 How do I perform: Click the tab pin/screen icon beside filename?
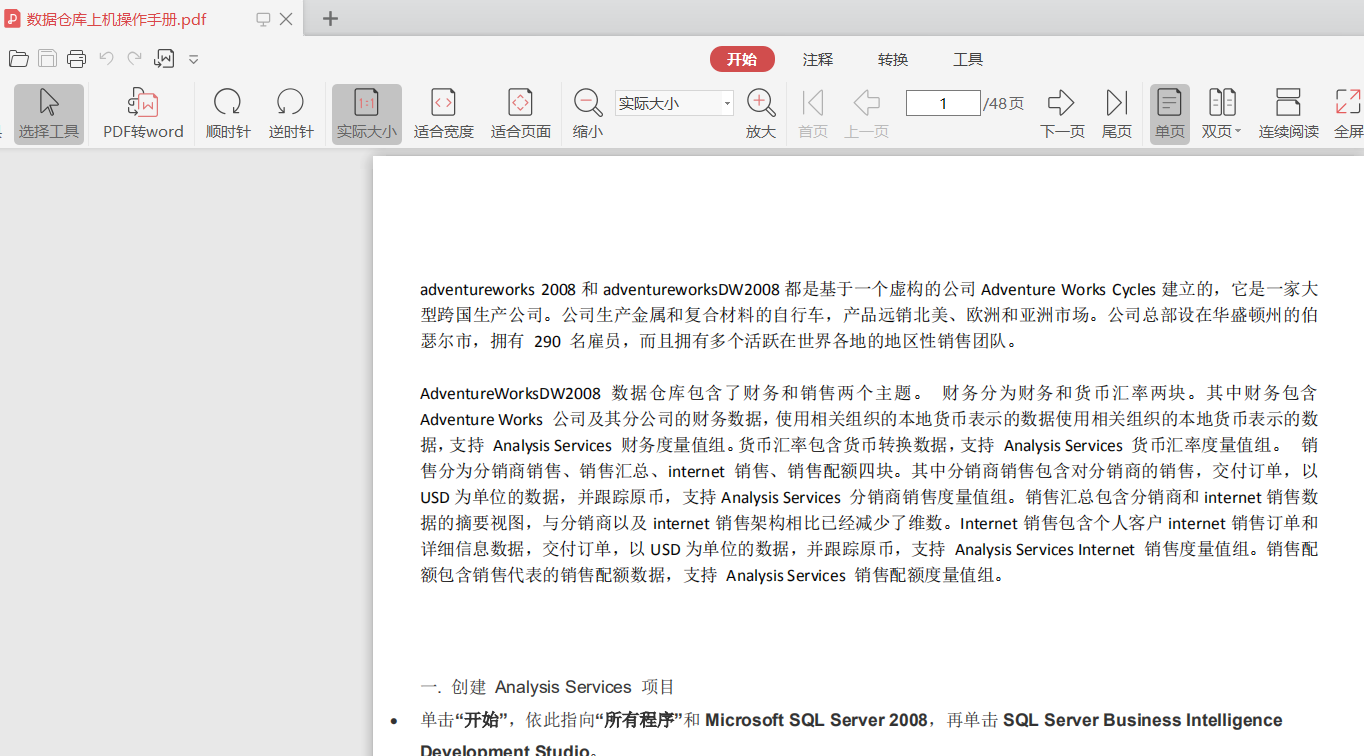coord(263,19)
